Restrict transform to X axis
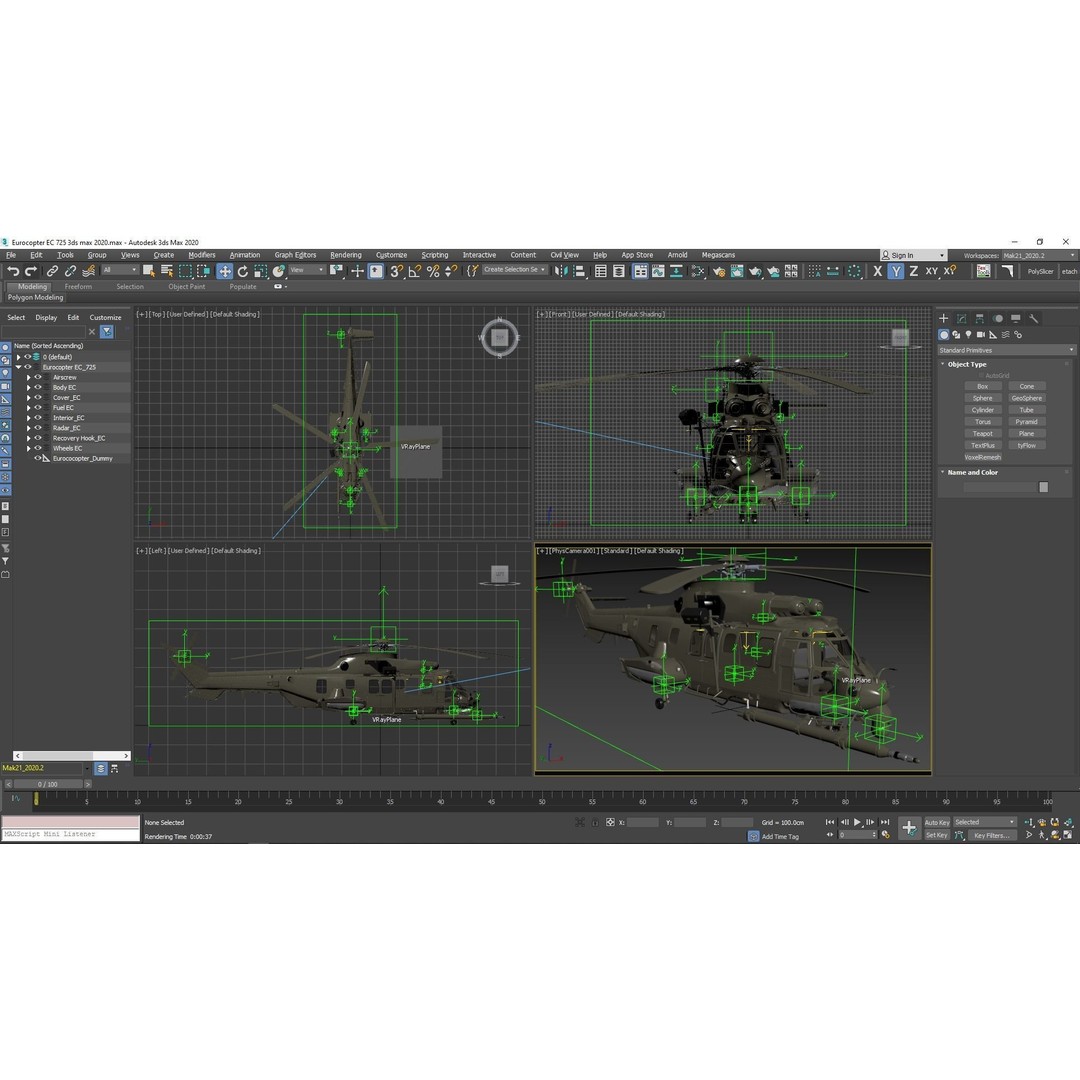 point(878,271)
